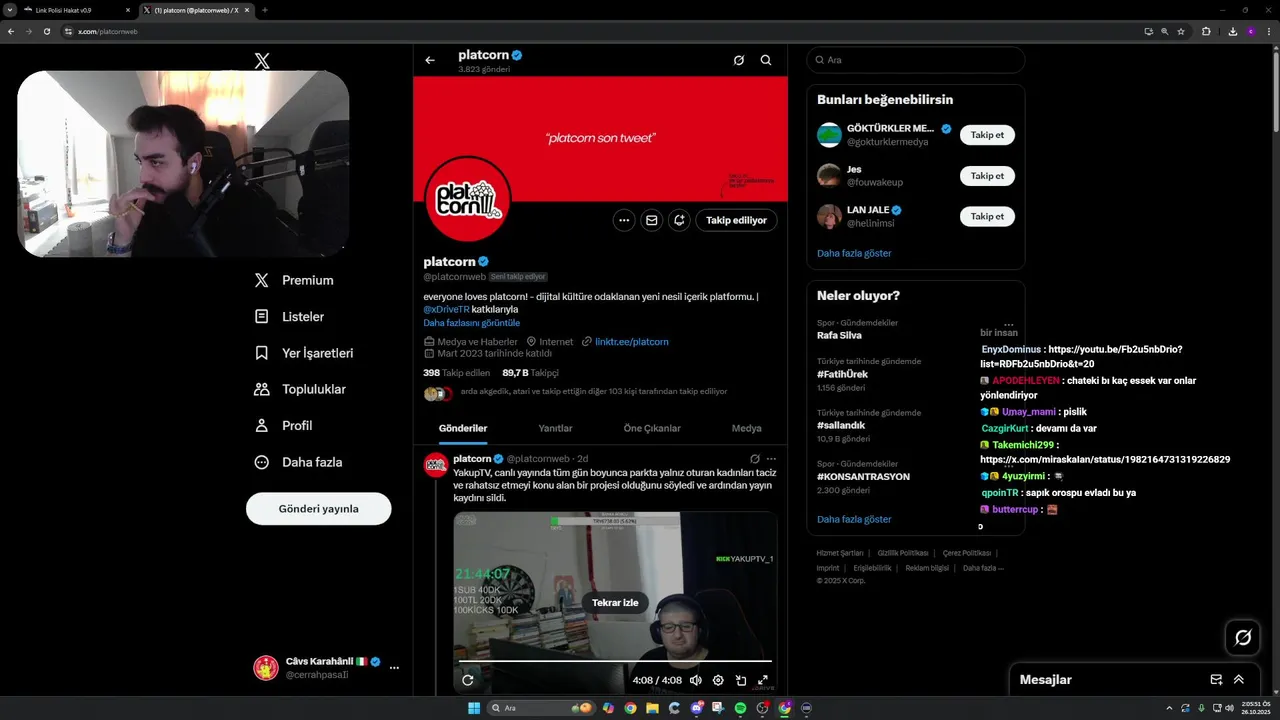Image resolution: width=1280 pixels, height=720 pixels.
Task: Open the Windows Start button
Action: click(474, 708)
